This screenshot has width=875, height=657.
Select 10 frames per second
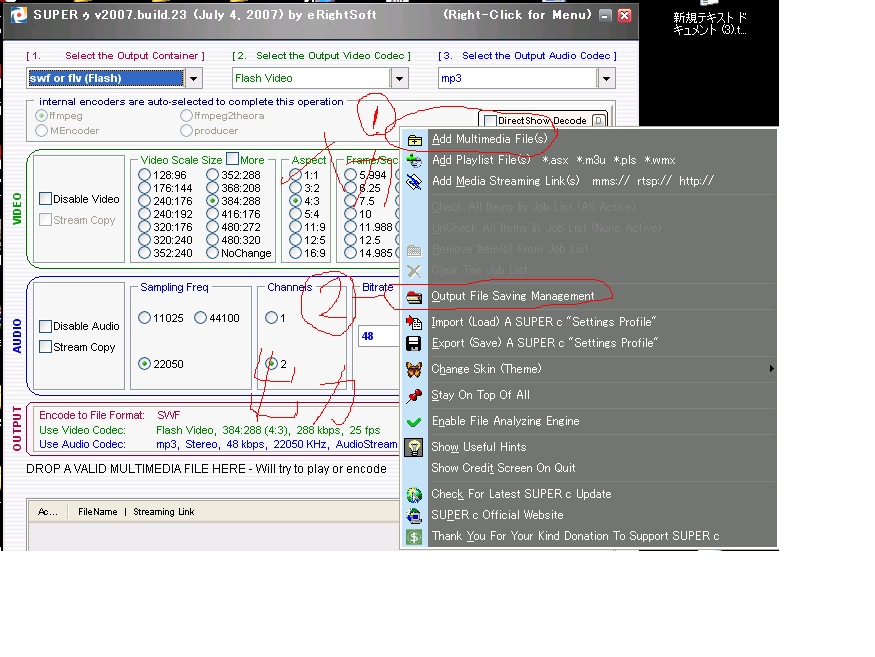350,214
